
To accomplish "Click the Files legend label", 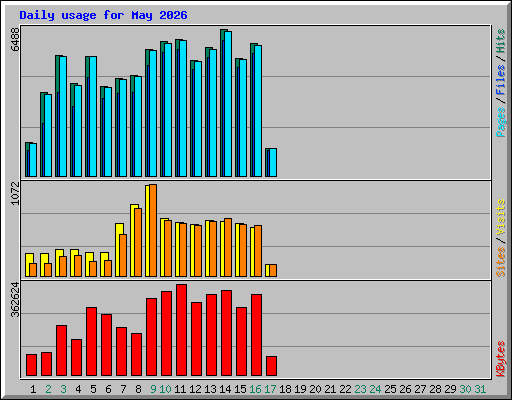I will click(x=501, y=79).
